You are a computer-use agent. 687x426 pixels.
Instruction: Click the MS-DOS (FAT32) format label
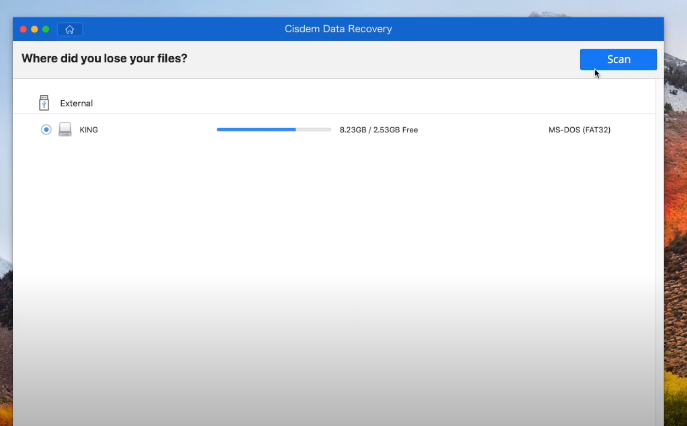pyautogui.click(x=579, y=130)
